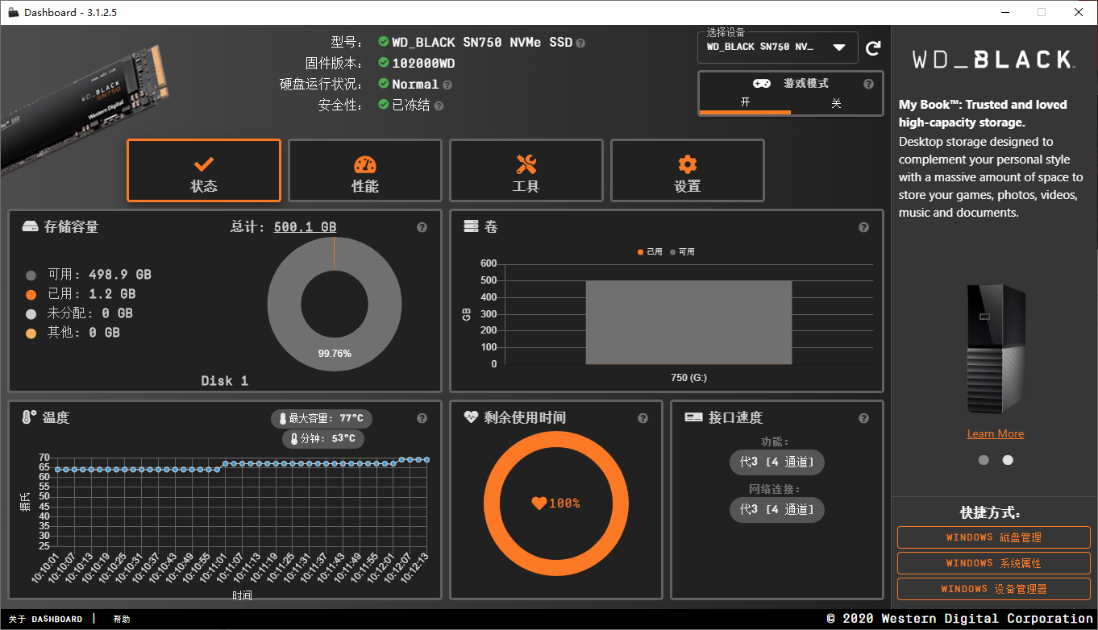Viewport: 1098px width, 630px height.
Task: Click the 750 (G:) volume bar
Action: [688, 323]
